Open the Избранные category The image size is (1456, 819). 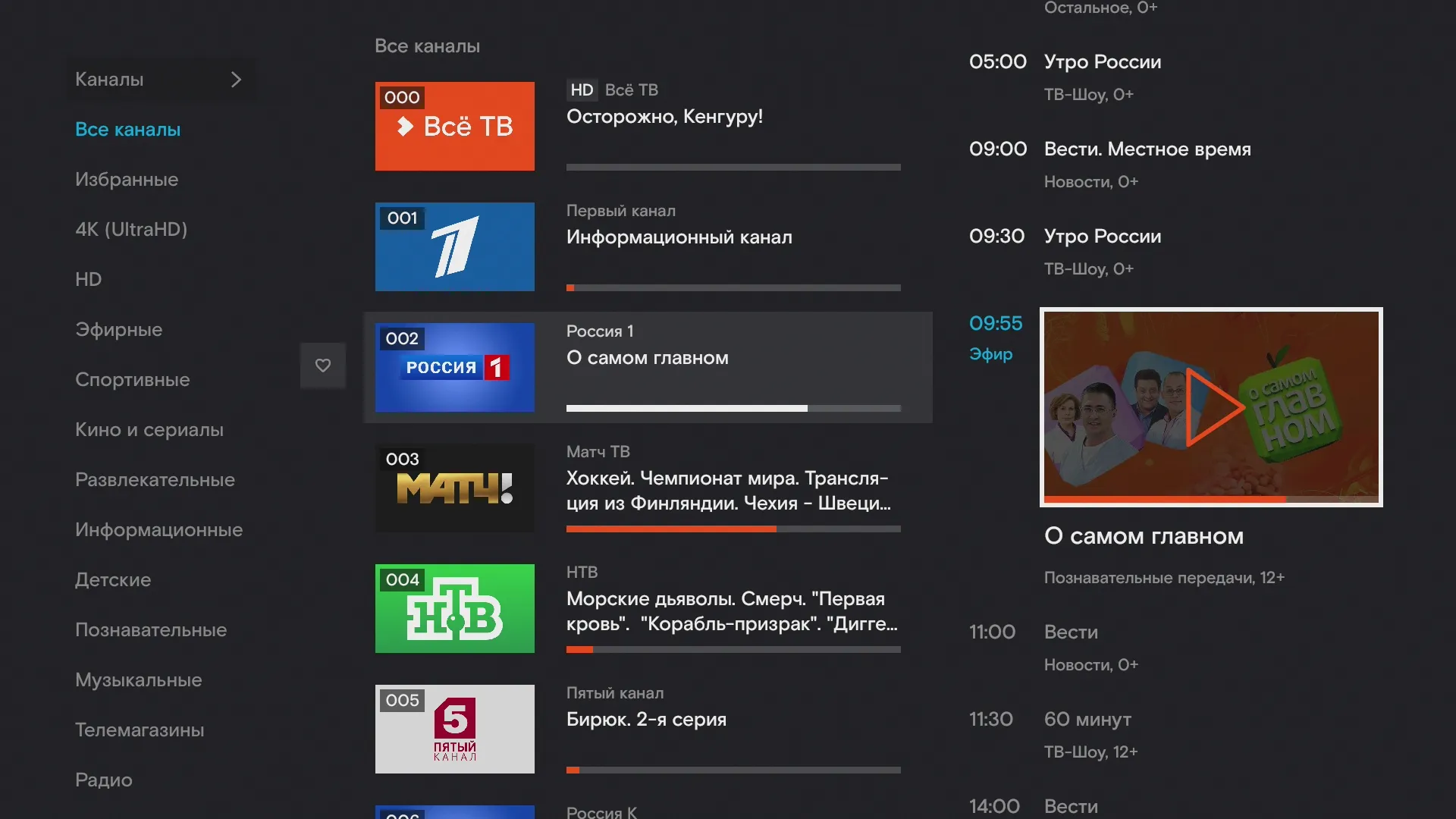point(127,180)
